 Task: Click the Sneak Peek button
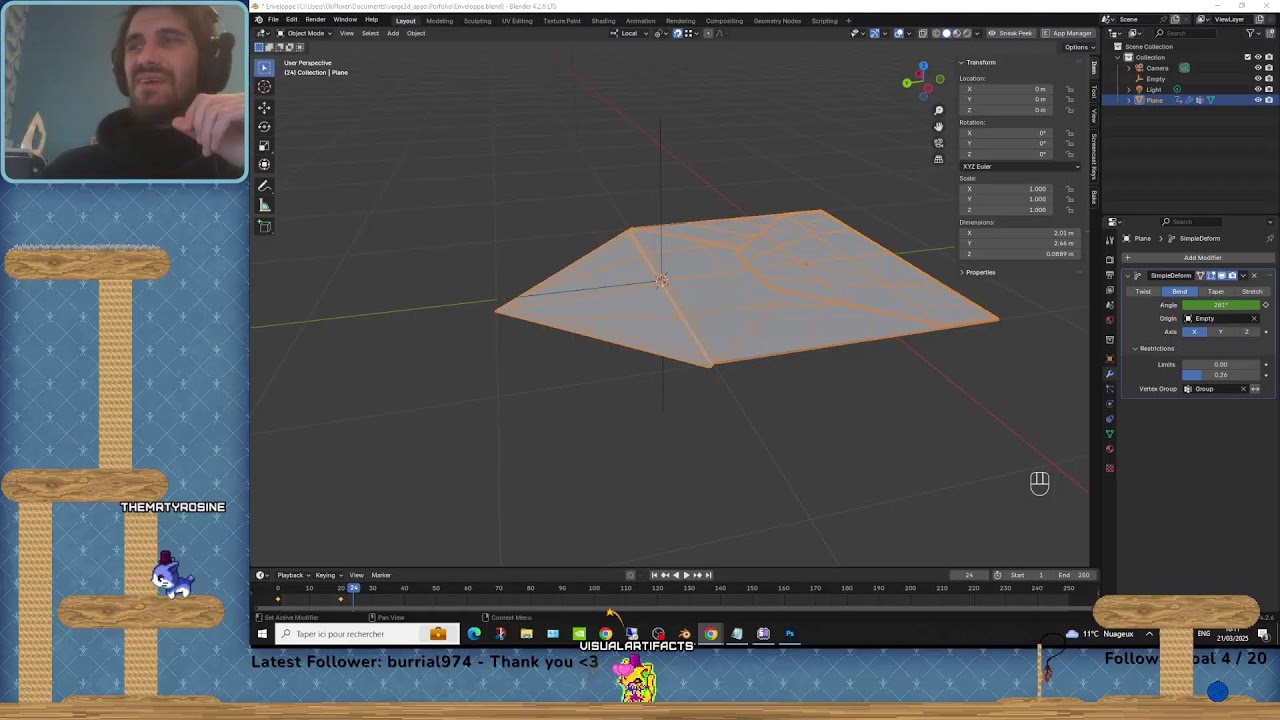pyautogui.click(x=1010, y=33)
